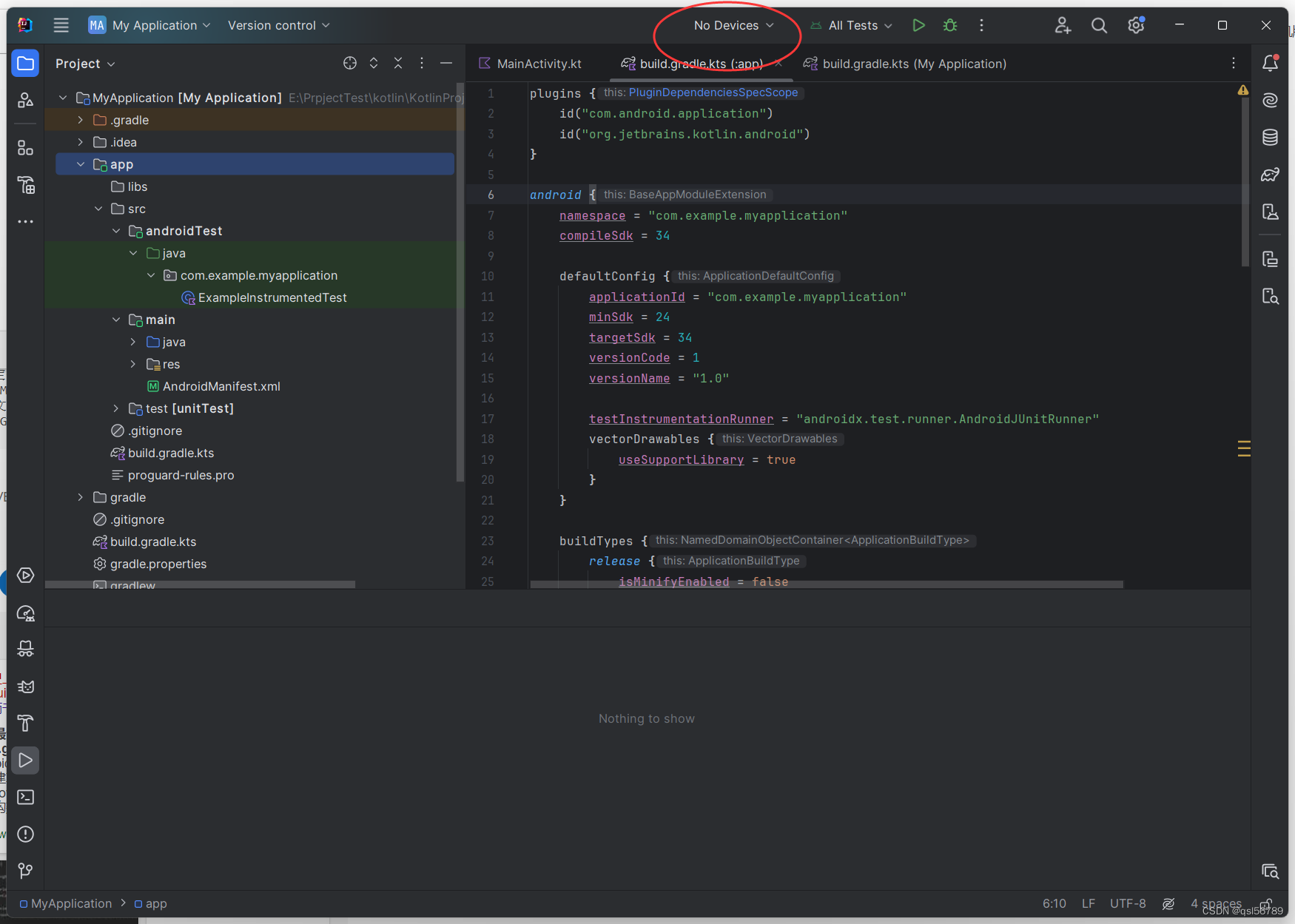Viewport: 1295px width, 924px height.
Task: Open editor tabs more options menu
Action: 1233,64
